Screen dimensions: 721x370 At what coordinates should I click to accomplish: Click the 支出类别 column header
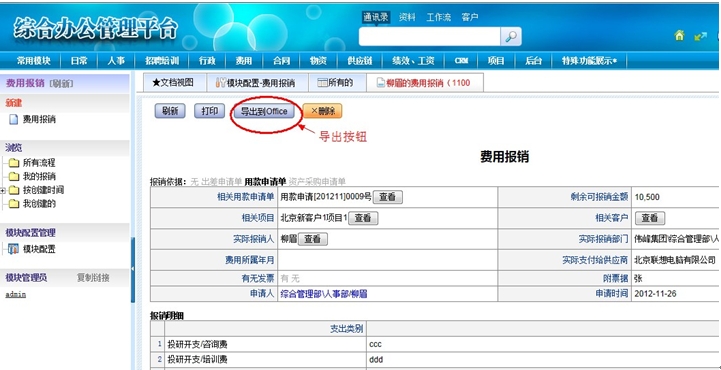point(347,329)
